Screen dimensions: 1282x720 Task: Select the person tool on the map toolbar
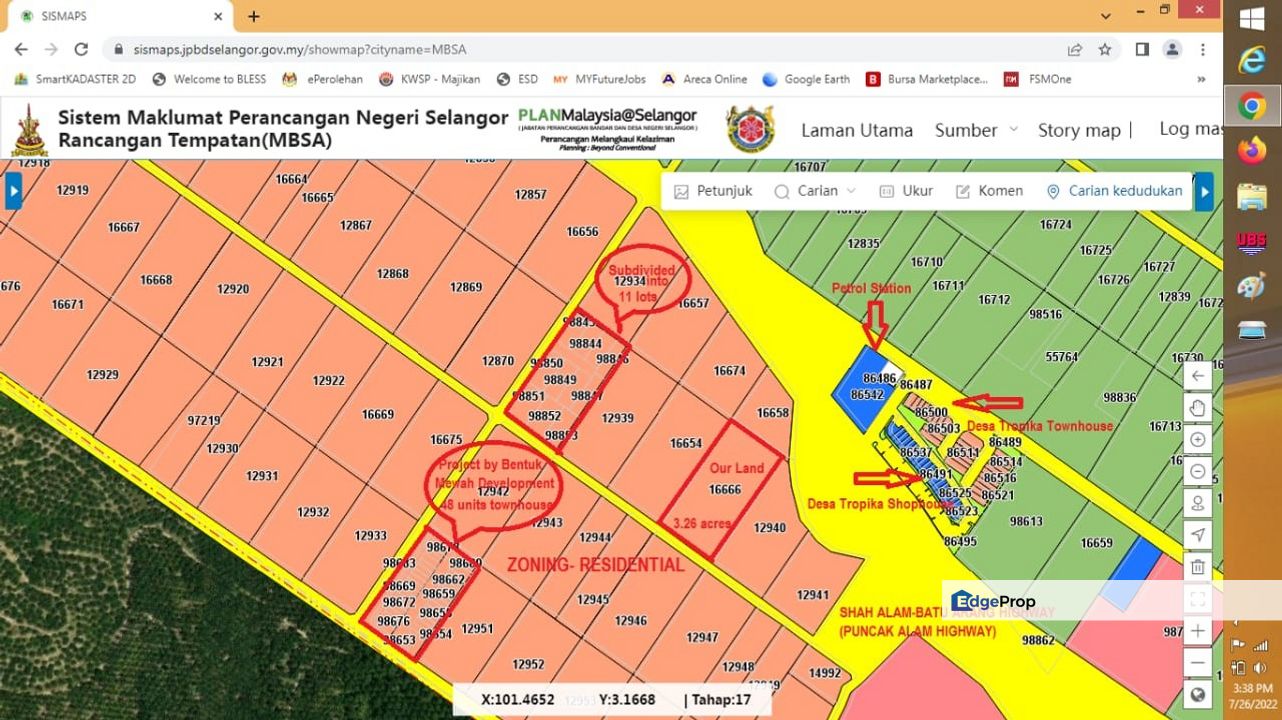point(1198,503)
